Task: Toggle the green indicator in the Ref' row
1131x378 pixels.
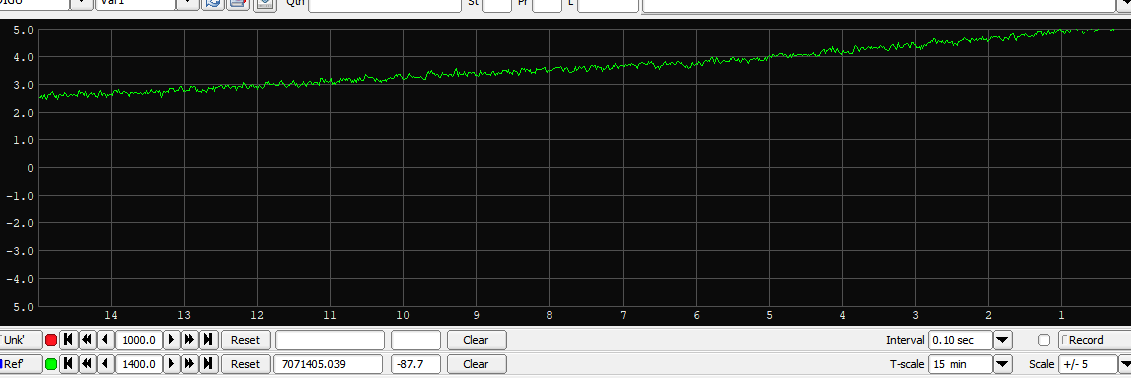Action: click(50, 364)
